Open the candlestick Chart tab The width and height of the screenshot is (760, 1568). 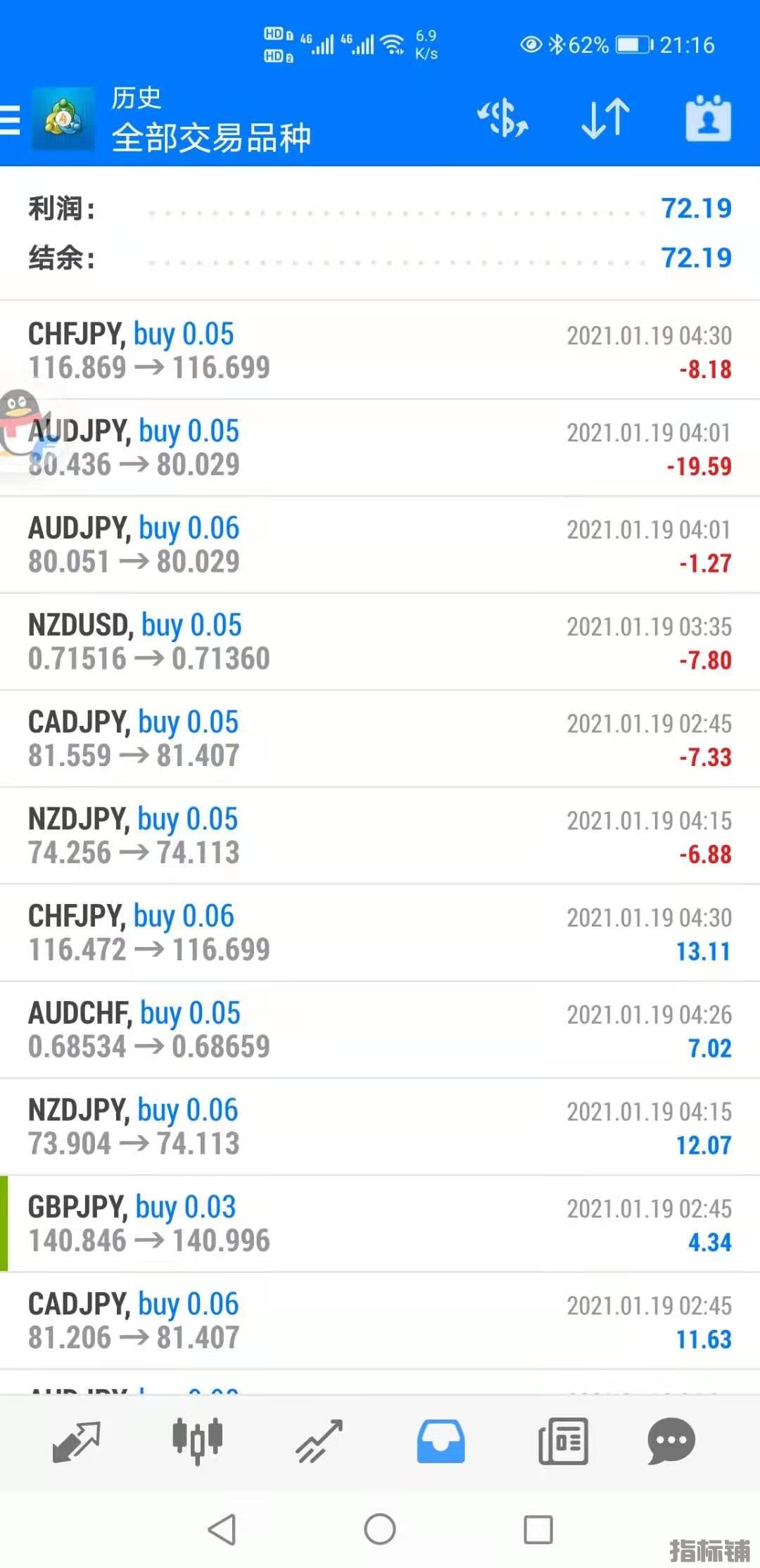[198, 1441]
